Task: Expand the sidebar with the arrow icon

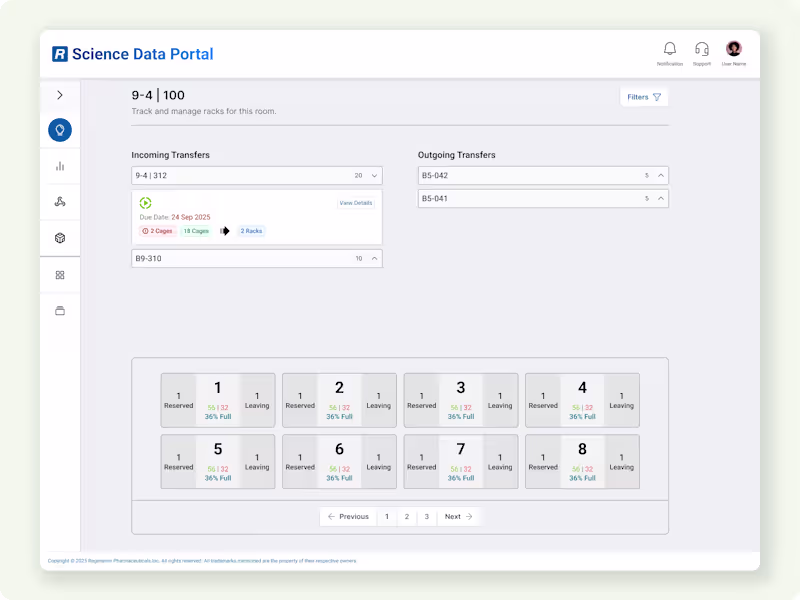Action: tap(60, 95)
